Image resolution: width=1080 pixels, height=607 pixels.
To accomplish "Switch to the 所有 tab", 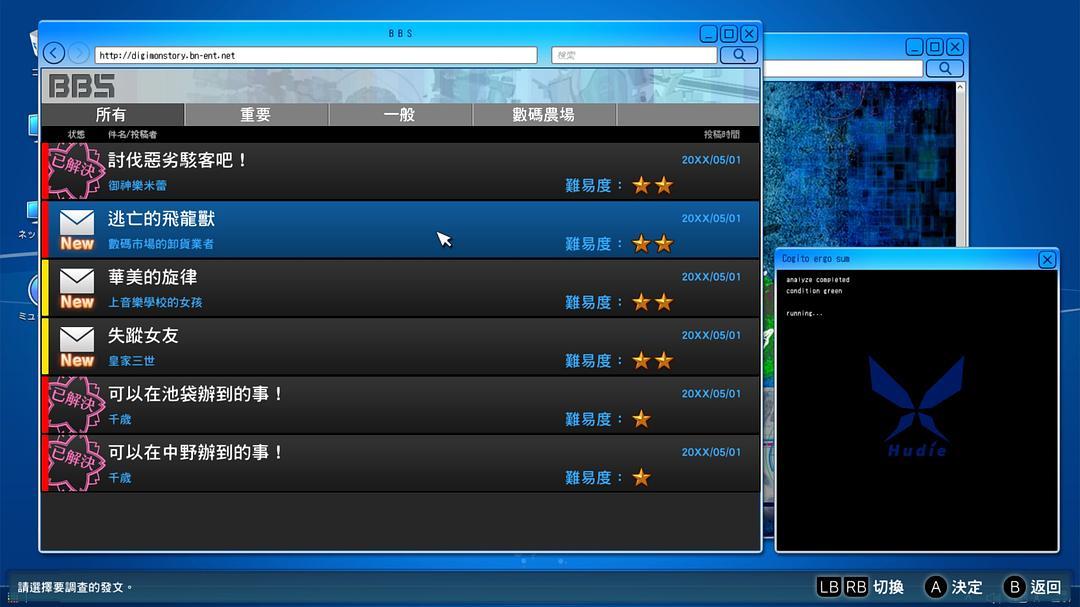I will click(111, 115).
